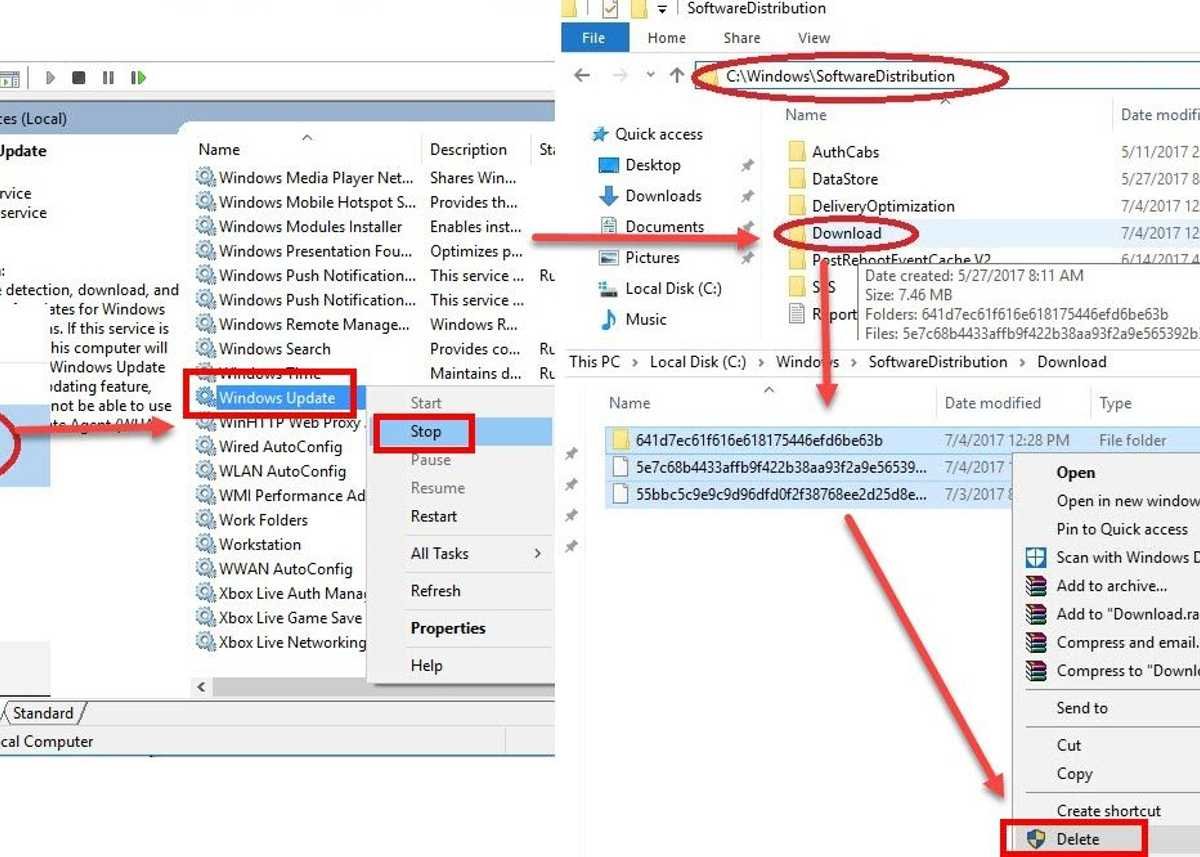Image resolution: width=1200 pixels, height=857 pixels.
Task: Open View tab in Explorer ribbon
Action: tap(814, 38)
